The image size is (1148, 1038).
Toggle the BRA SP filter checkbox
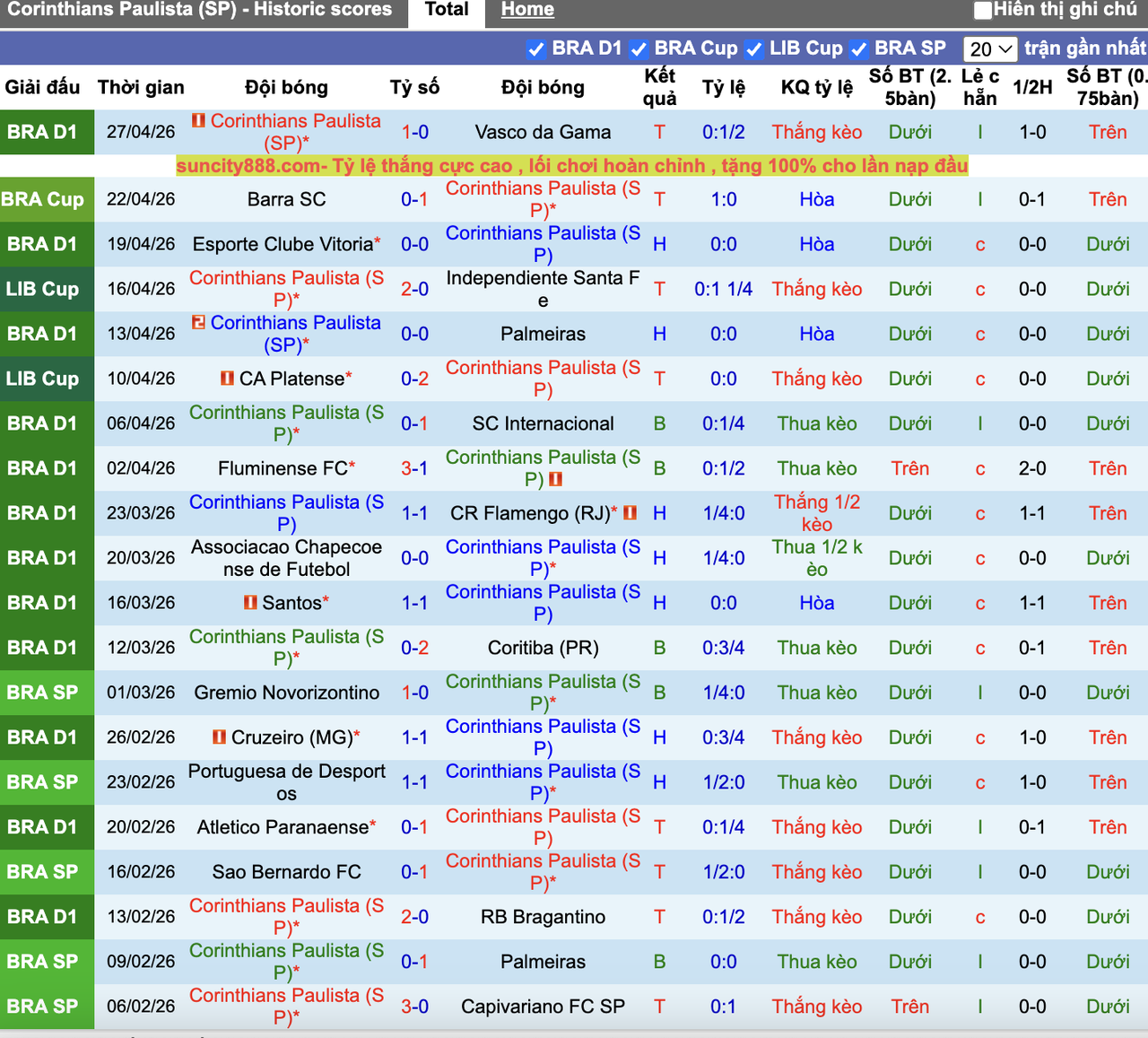(859, 49)
